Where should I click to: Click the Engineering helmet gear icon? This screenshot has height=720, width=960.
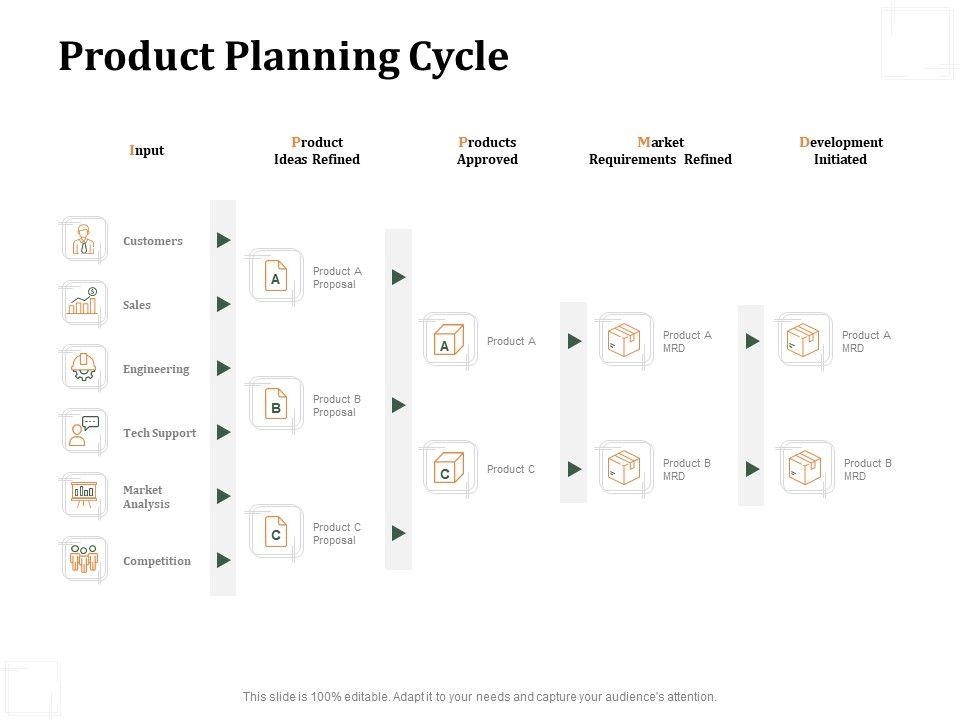(83, 368)
